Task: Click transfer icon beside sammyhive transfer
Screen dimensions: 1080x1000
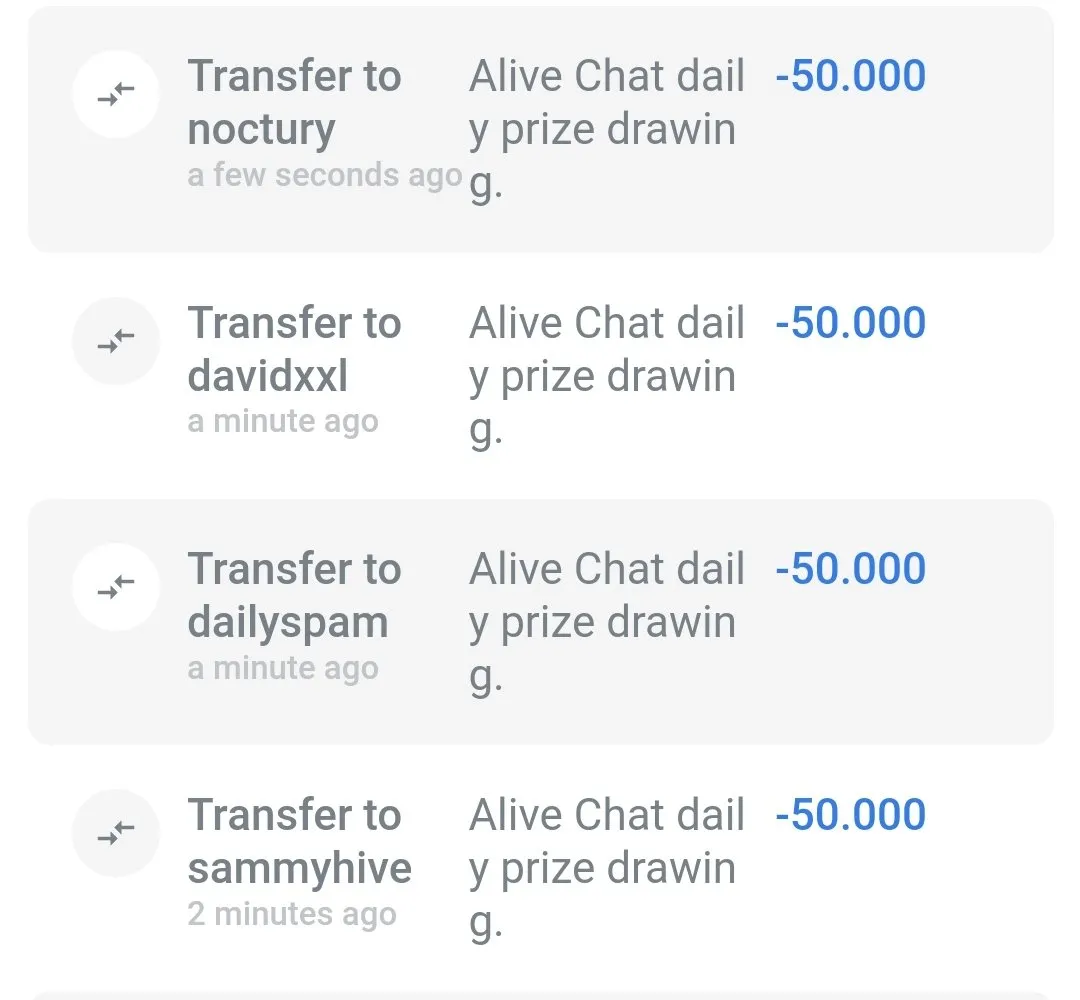Action: click(x=116, y=833)
